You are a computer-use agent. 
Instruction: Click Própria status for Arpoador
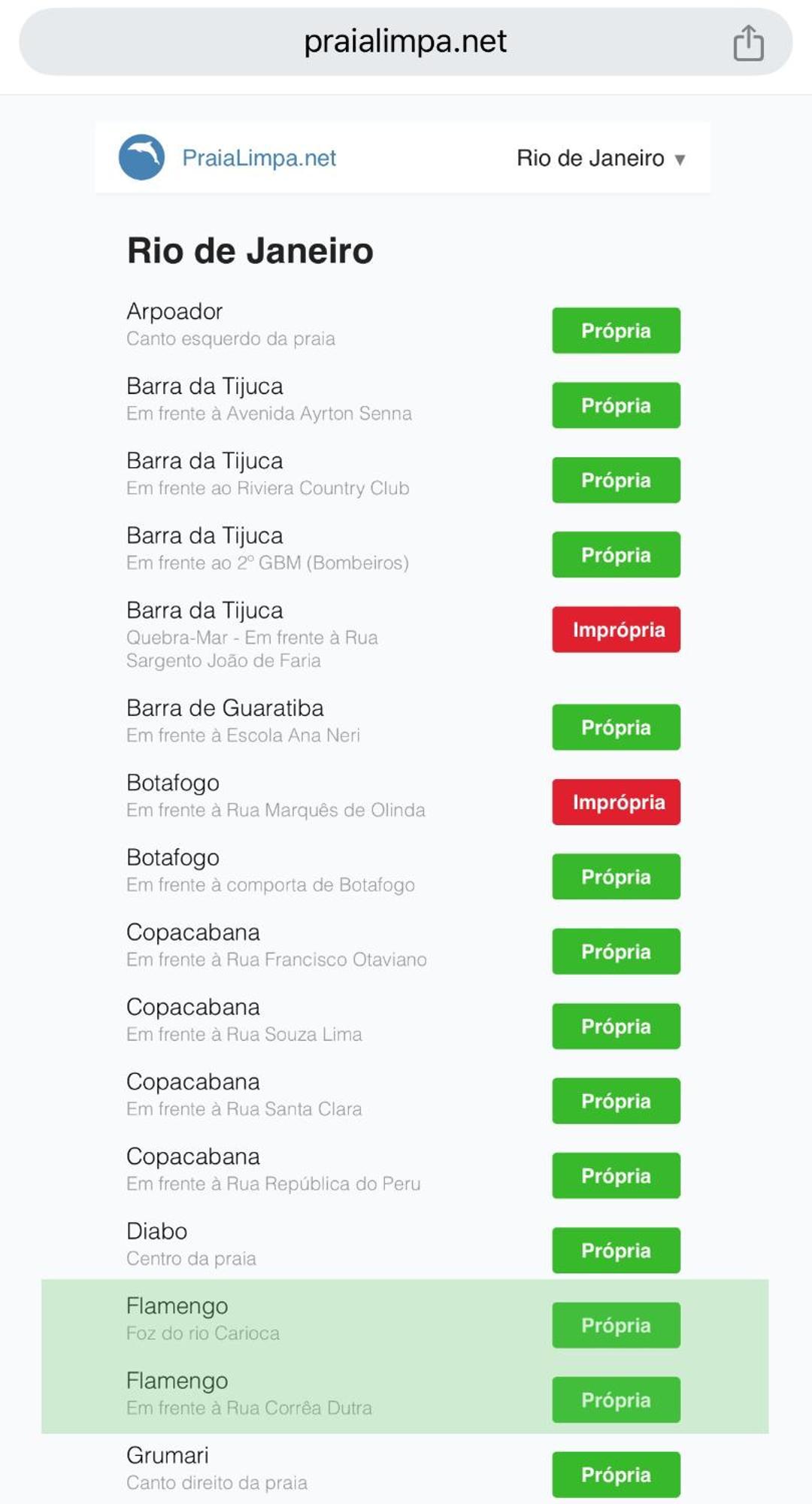coord(616,330)
